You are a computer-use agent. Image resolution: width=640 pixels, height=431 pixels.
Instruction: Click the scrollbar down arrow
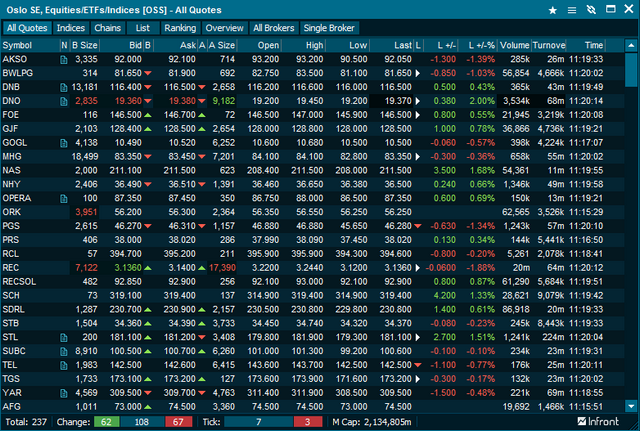point(631,406)
